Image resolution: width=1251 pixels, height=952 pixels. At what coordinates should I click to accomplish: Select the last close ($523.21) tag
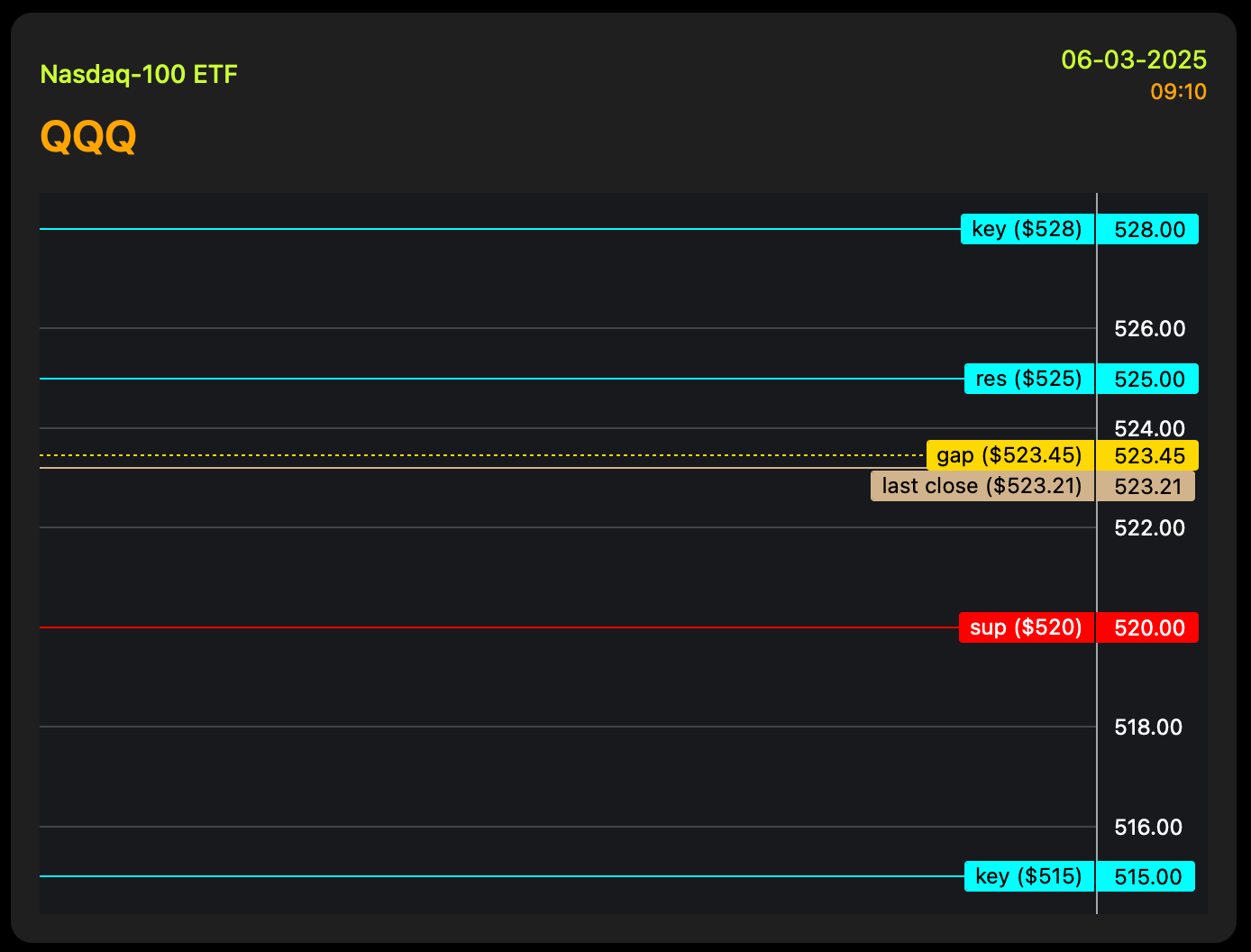(x=982, y=486)
